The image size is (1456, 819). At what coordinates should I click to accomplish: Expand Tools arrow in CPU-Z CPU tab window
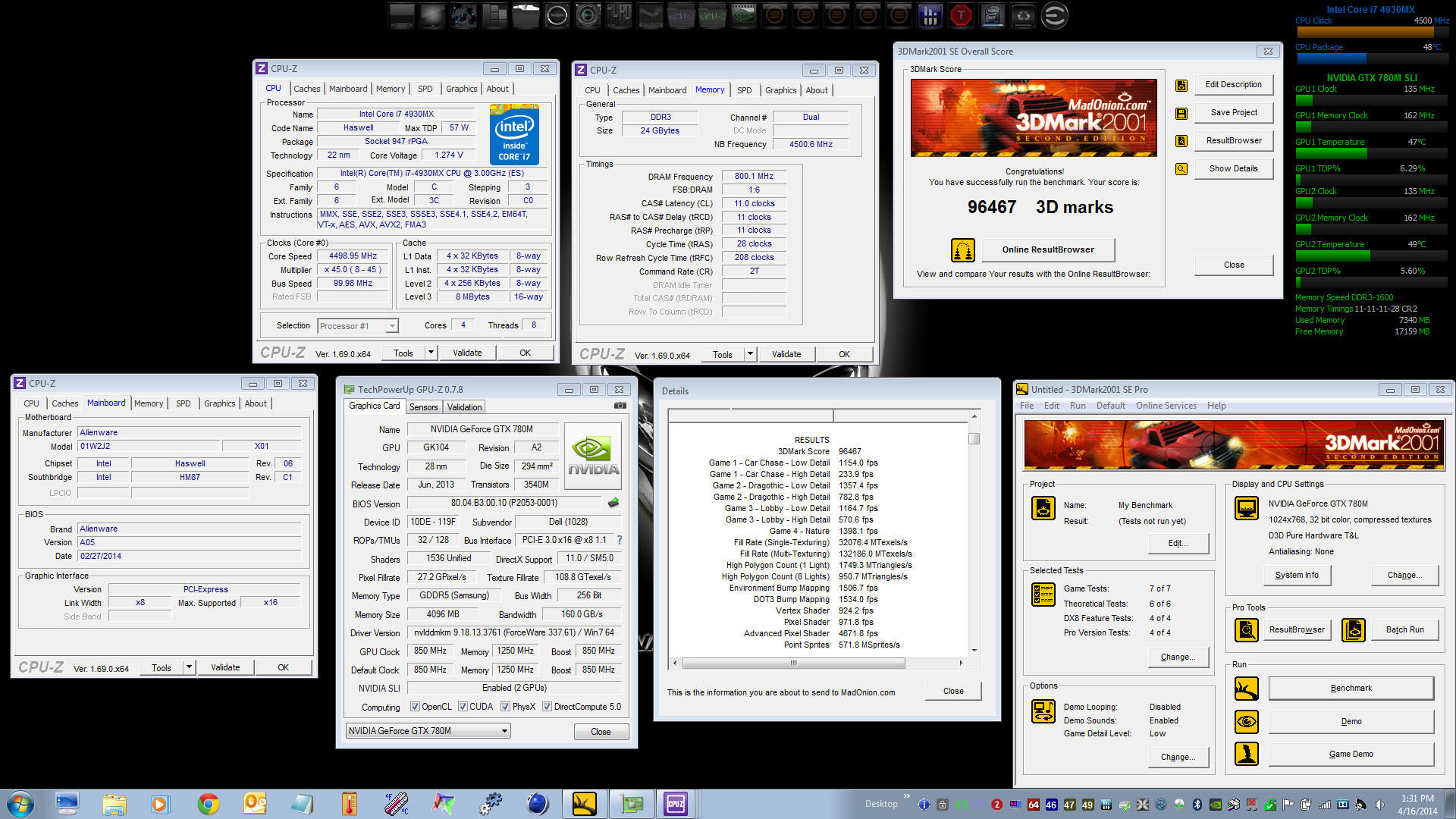(431, 353)
